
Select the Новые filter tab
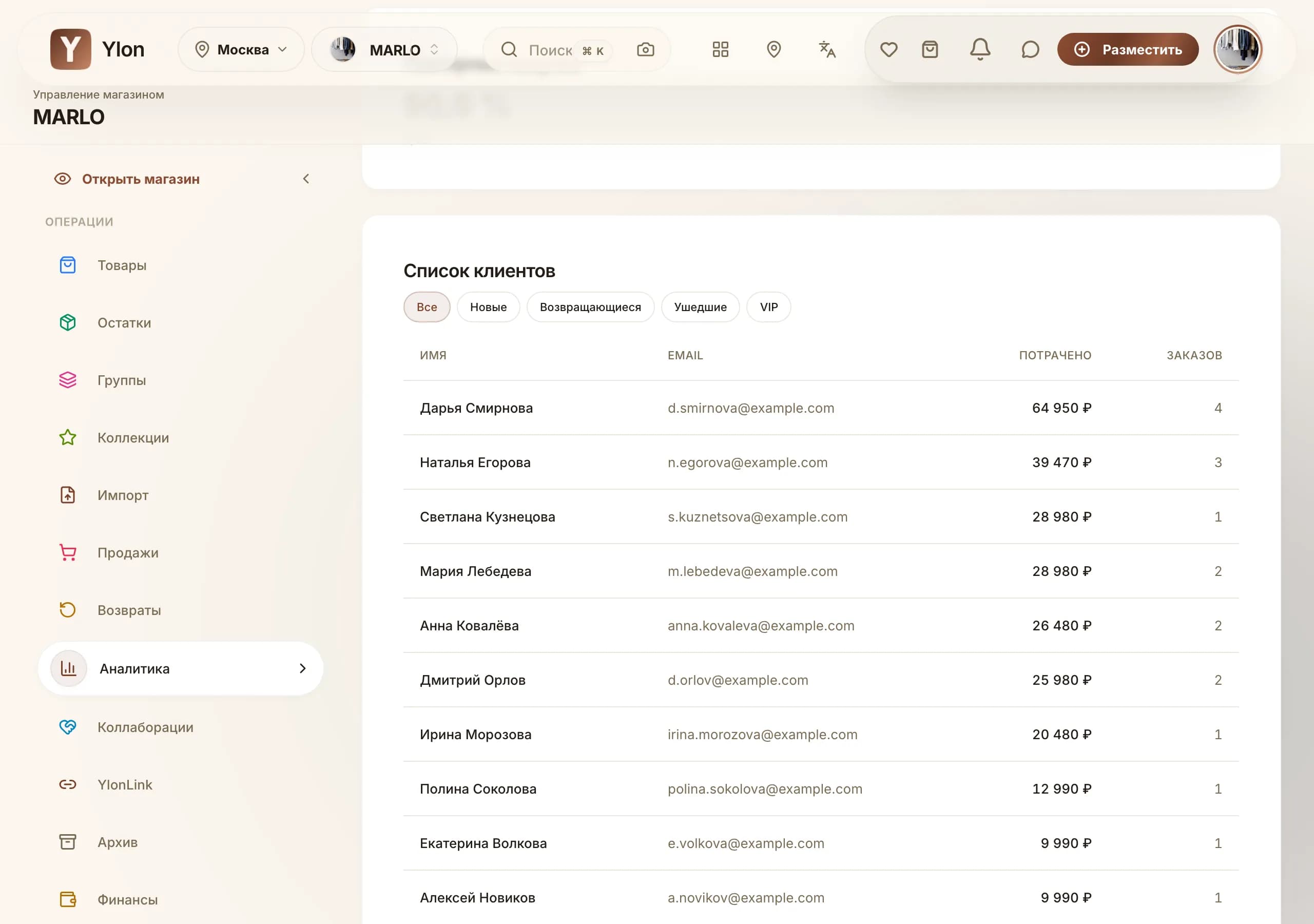point(488,307)
